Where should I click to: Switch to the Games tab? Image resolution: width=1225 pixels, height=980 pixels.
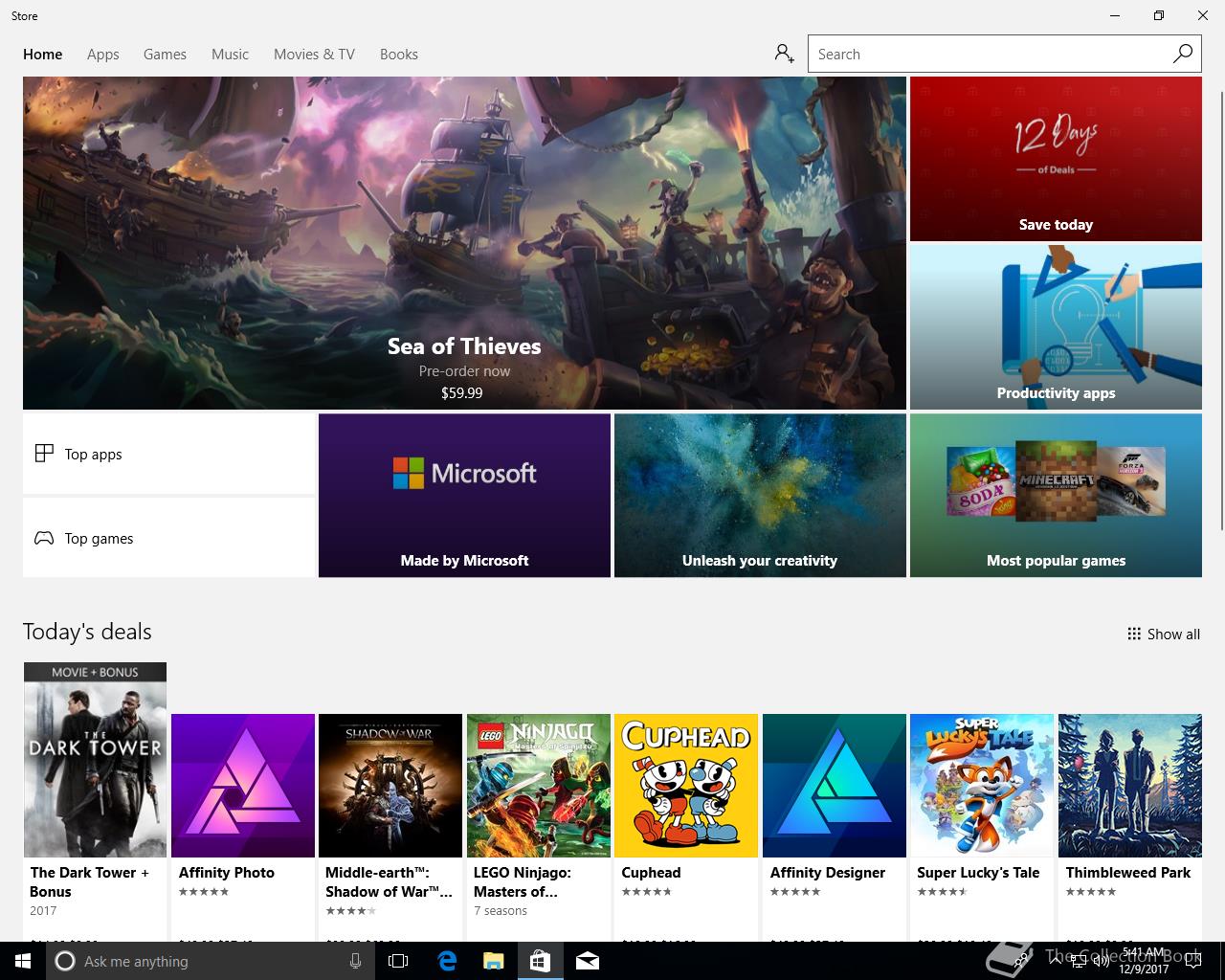(165, 55)
